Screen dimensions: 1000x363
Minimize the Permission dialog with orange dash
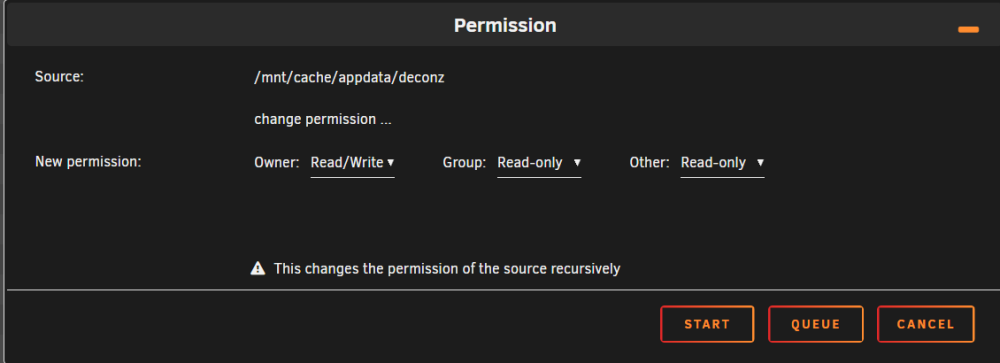968,29
